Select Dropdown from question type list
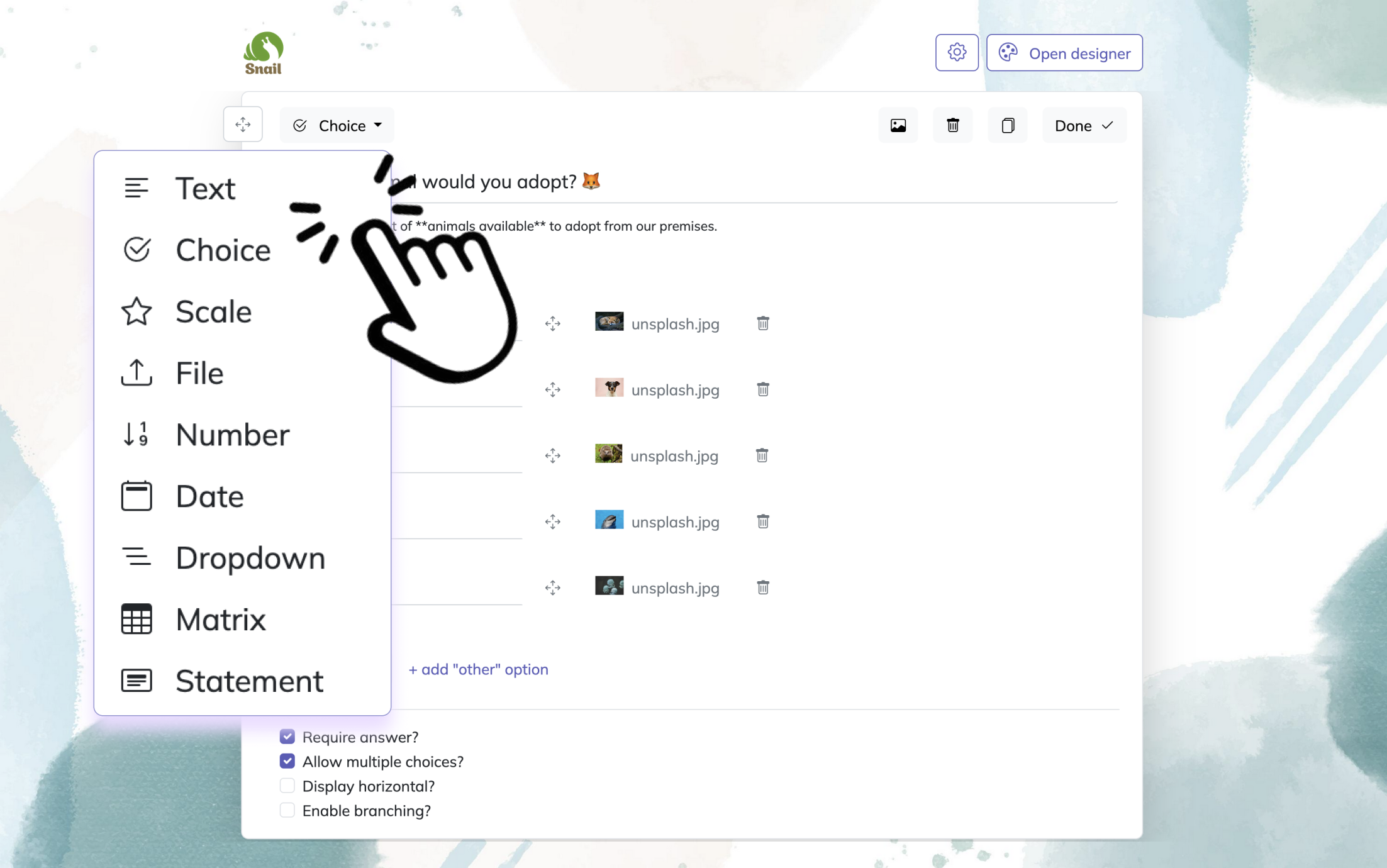The width and height of the screenshot is (1387, 868). (250, 558)
